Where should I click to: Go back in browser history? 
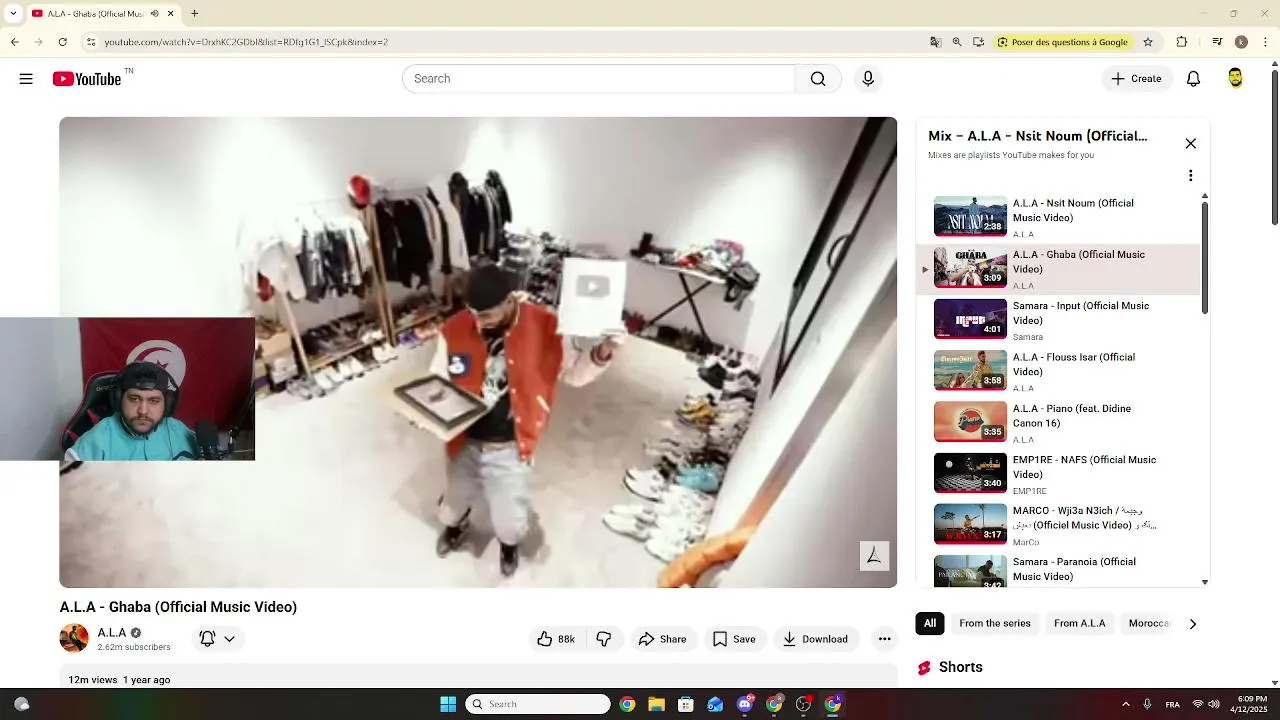pos(15,42)
